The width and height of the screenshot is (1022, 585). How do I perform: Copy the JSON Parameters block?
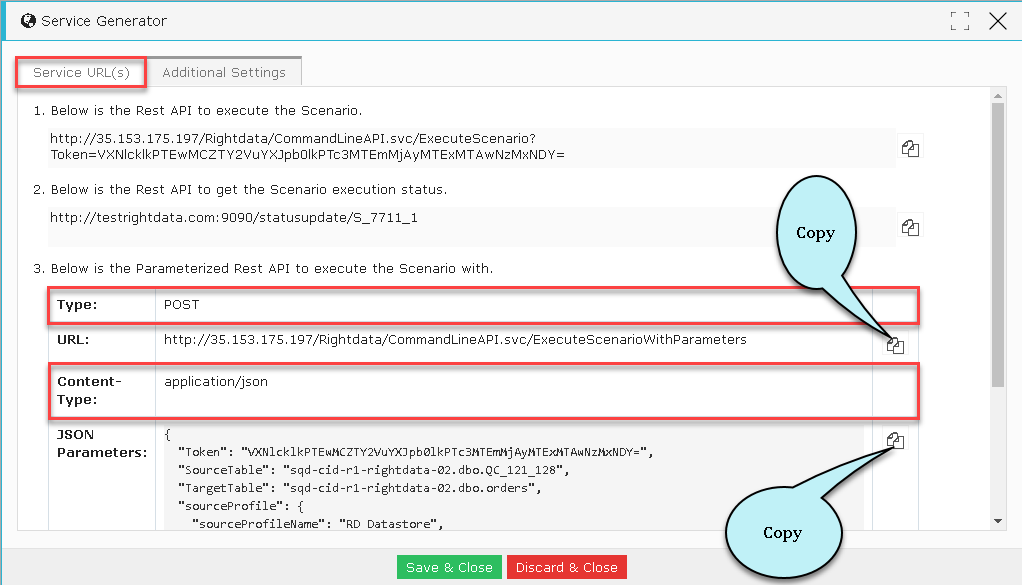(895, 440)
